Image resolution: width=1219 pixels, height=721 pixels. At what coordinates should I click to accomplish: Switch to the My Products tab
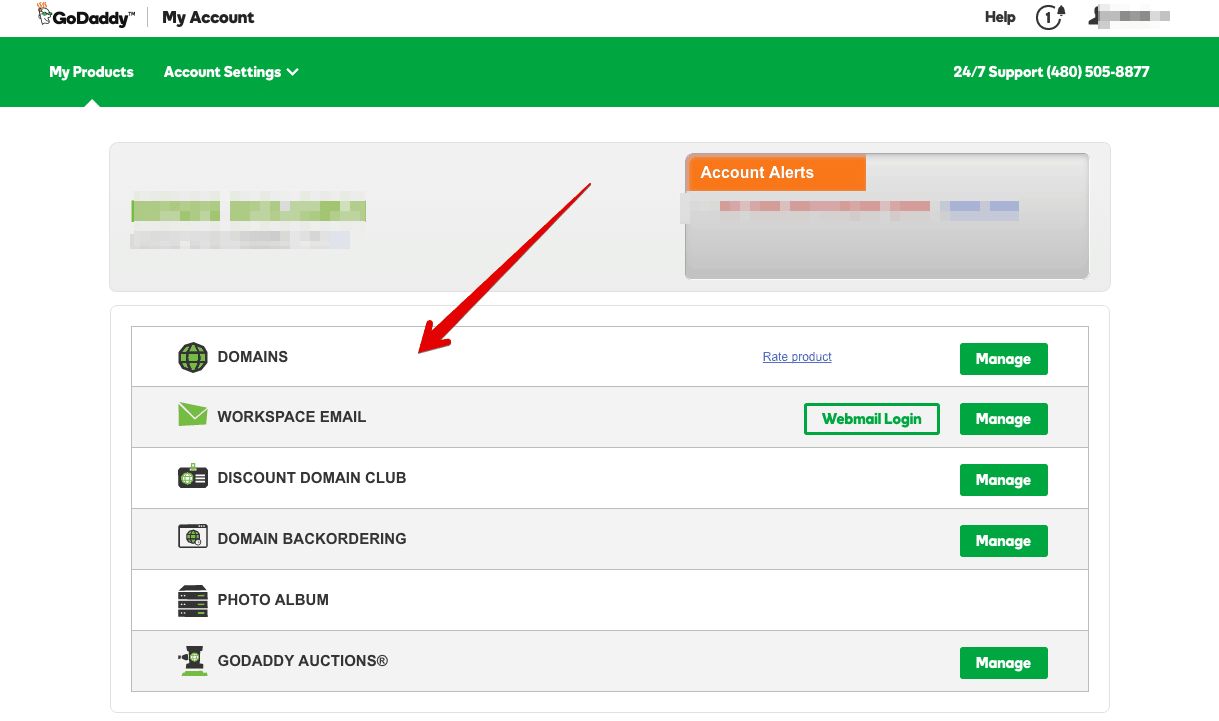(91, 72)
